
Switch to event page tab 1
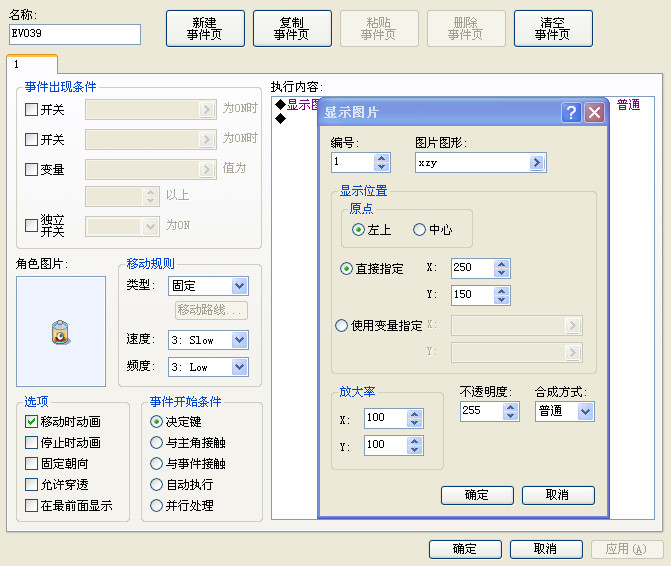click(x=32, y=64)
